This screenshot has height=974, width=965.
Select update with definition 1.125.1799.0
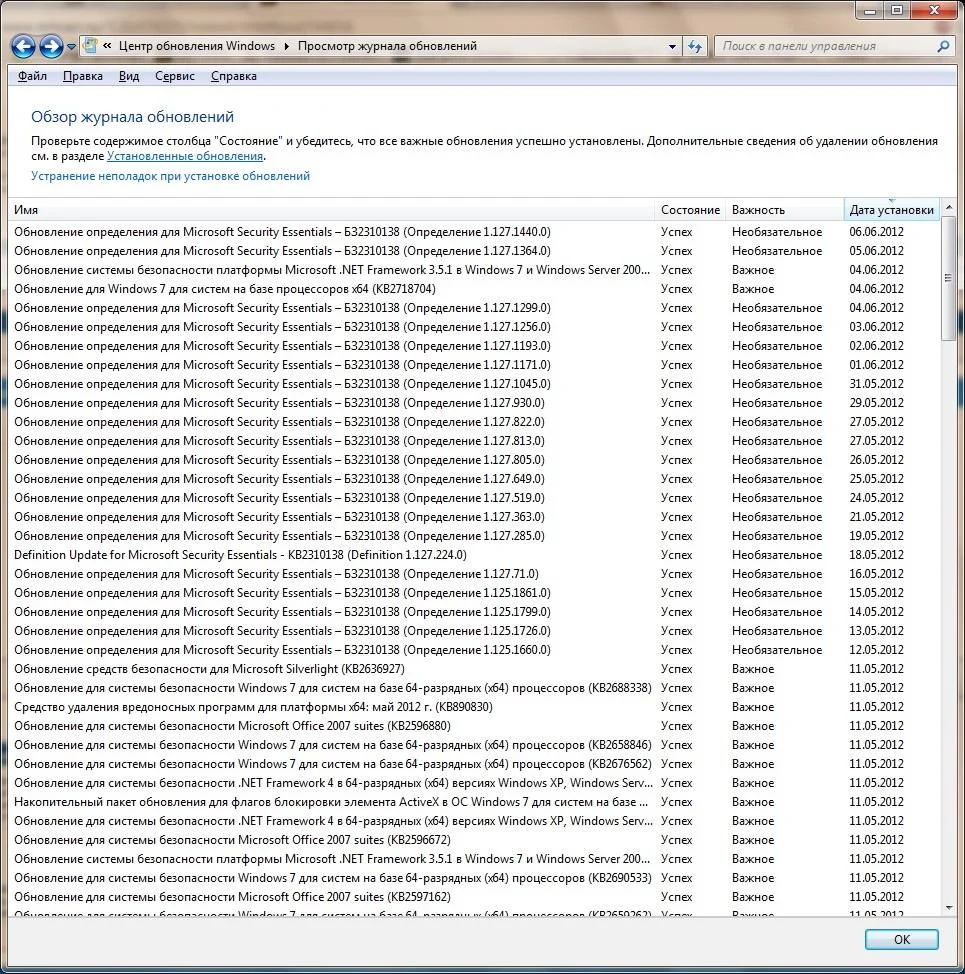pos(474,612)
